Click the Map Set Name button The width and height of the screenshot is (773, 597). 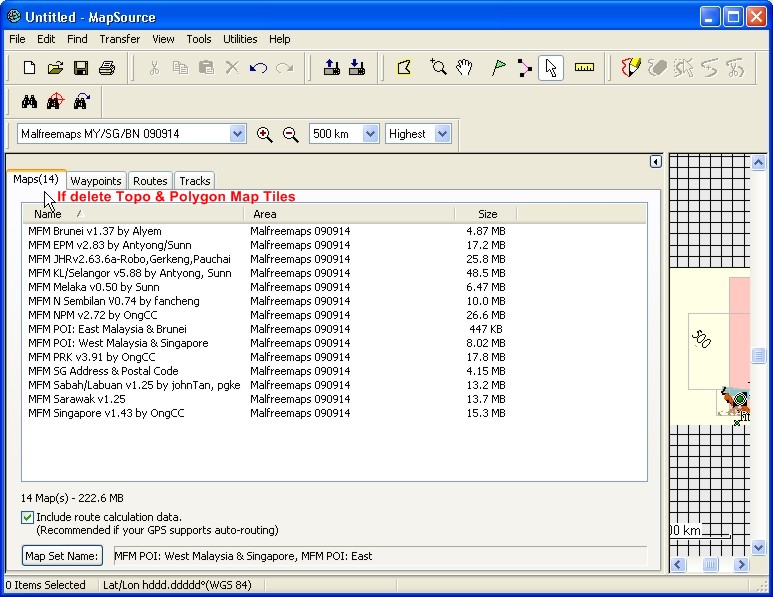coord(62,556)
